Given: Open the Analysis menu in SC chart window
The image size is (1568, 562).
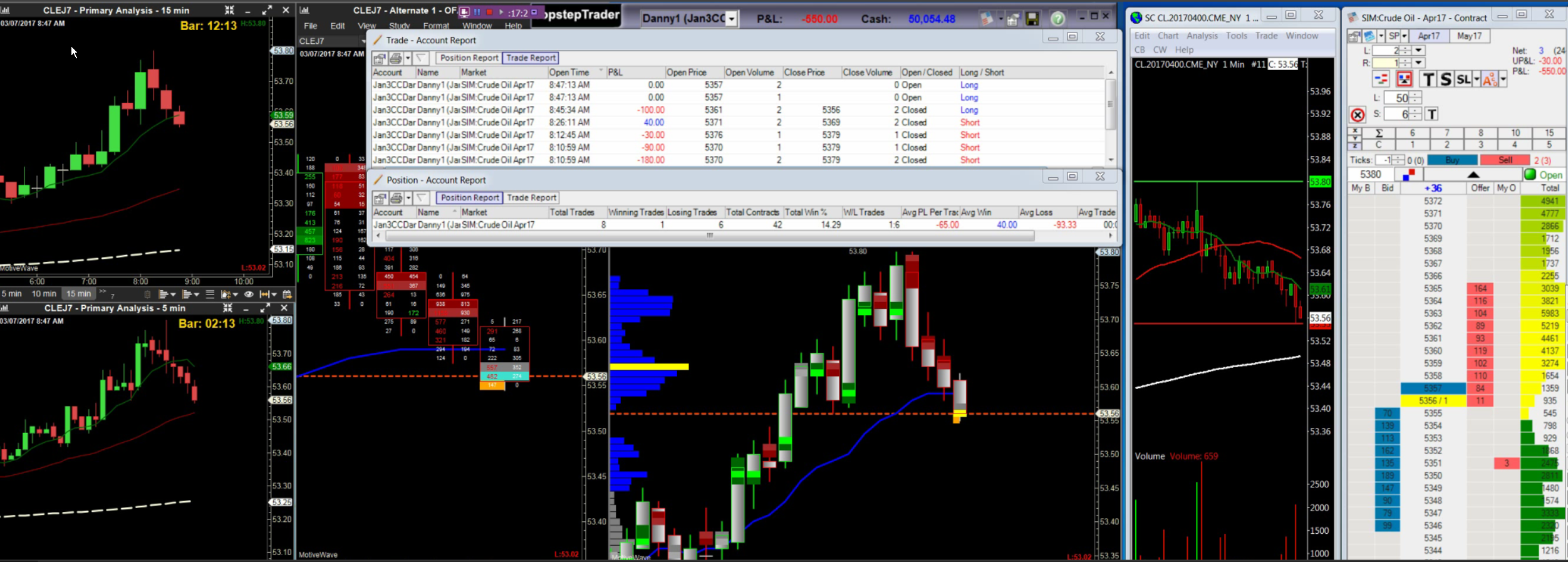Looking at the screenshot, I should (1202, 36).
